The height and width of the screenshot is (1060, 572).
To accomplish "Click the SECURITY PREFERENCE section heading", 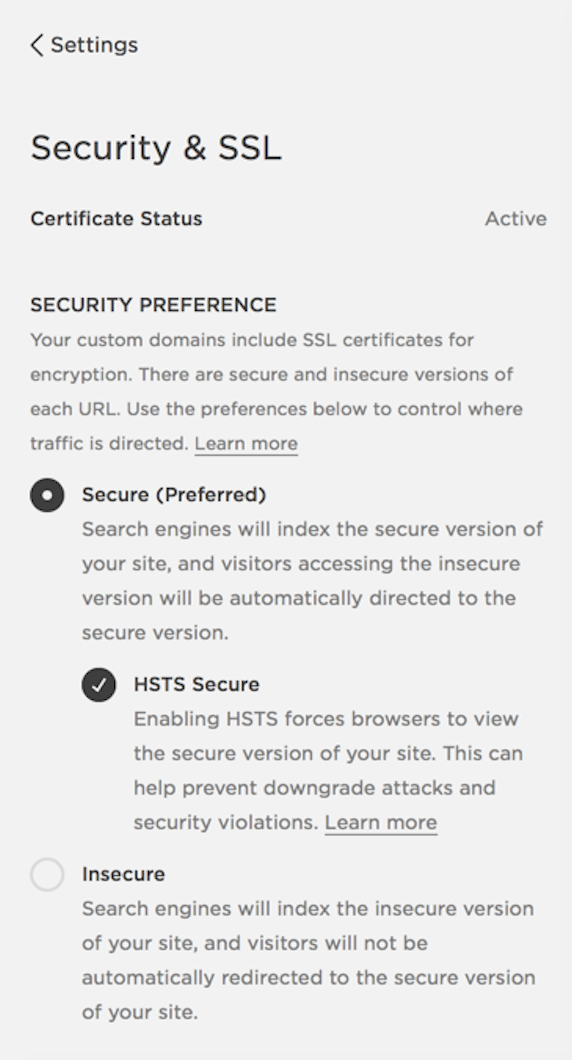I will [x=153, y=305].
